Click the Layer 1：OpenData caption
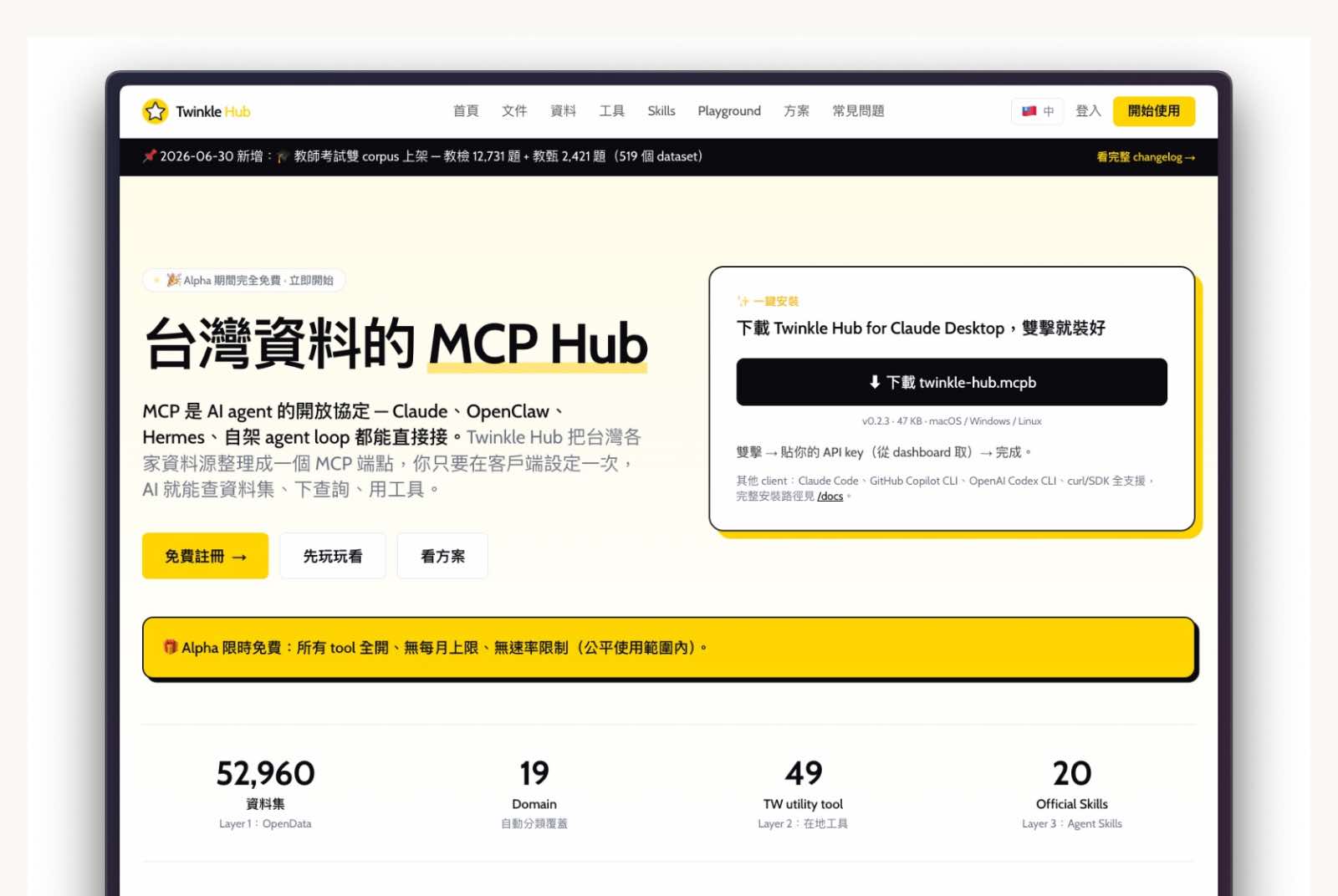Image resolution: width=1338 pixels, height=896 pixels. [x=265, y=824]
